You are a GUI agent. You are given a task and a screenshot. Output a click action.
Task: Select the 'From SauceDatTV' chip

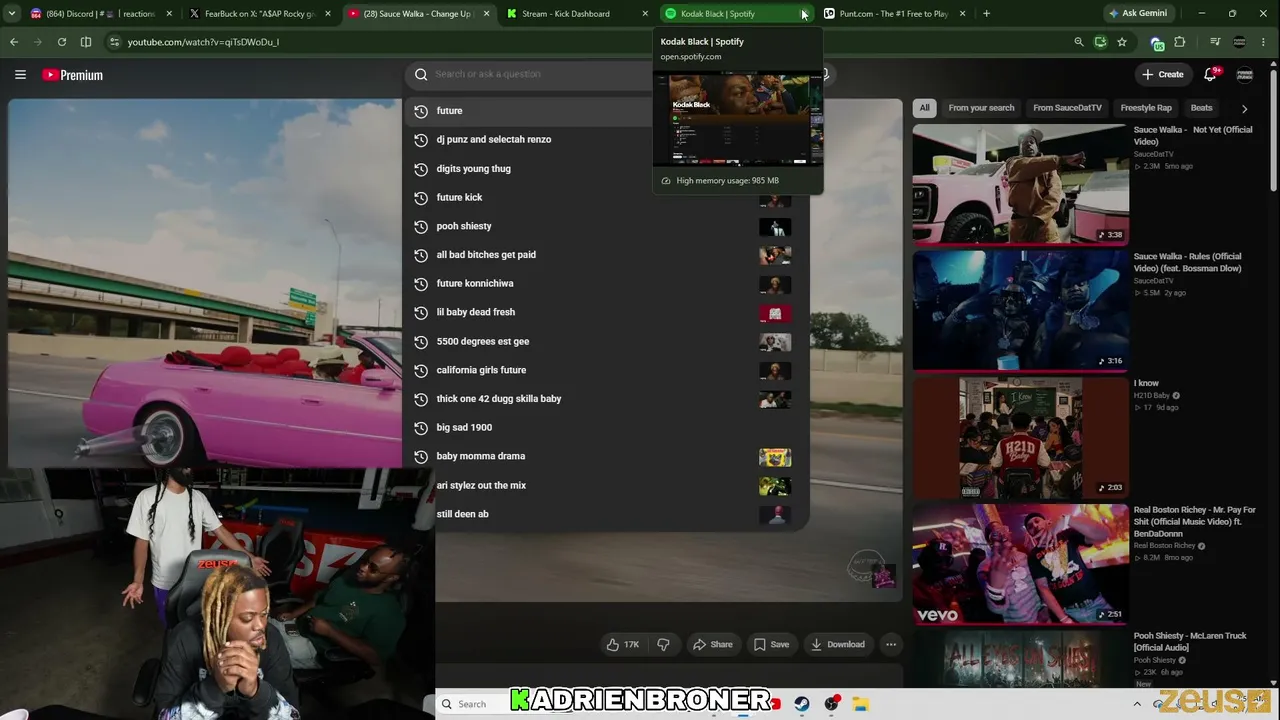coord(1067,108)
